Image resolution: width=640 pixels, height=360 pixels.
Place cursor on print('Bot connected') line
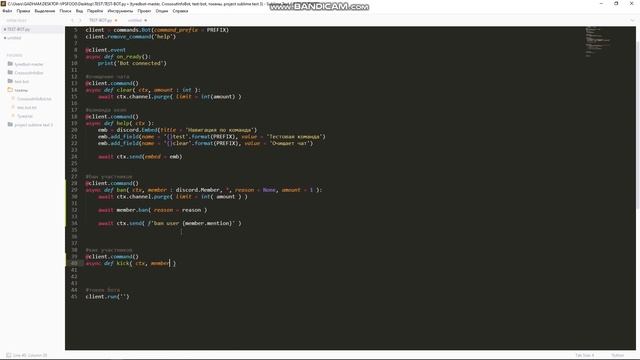[132, 63]
